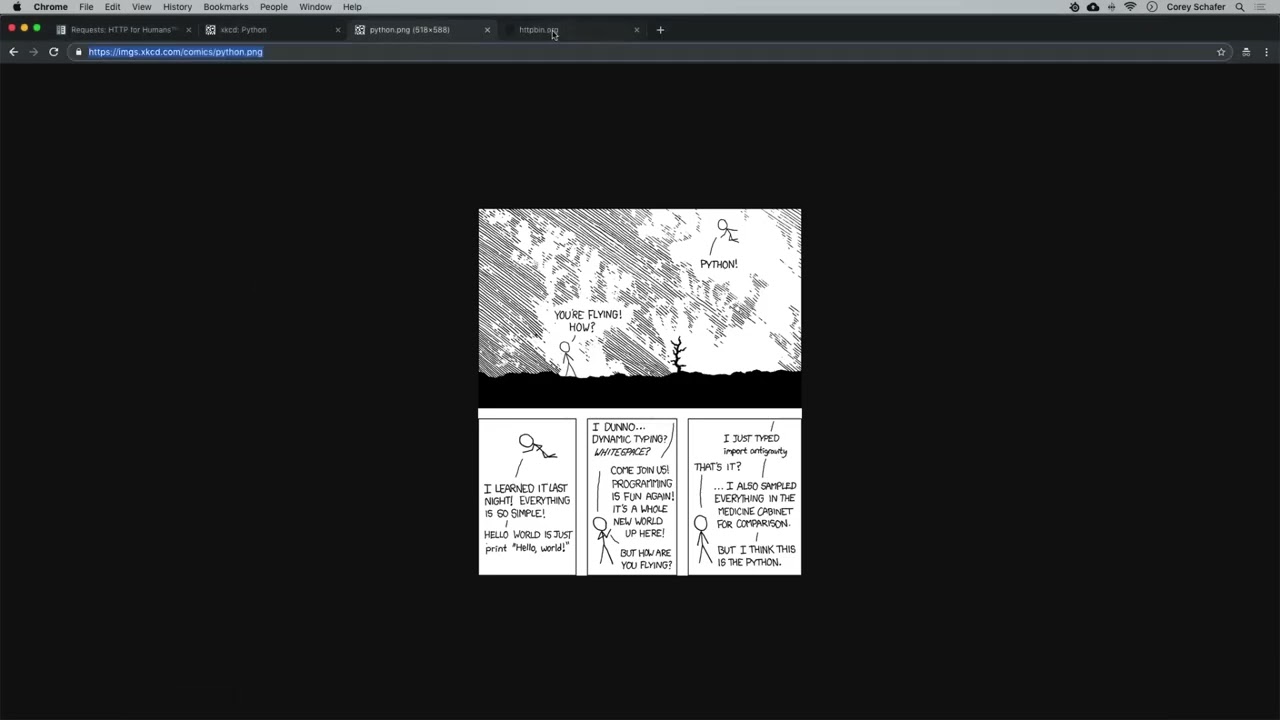The image size is (1280, 720).
Task: Click the favicon on xkcd: Python tab
Action: [x=210, y=30]
